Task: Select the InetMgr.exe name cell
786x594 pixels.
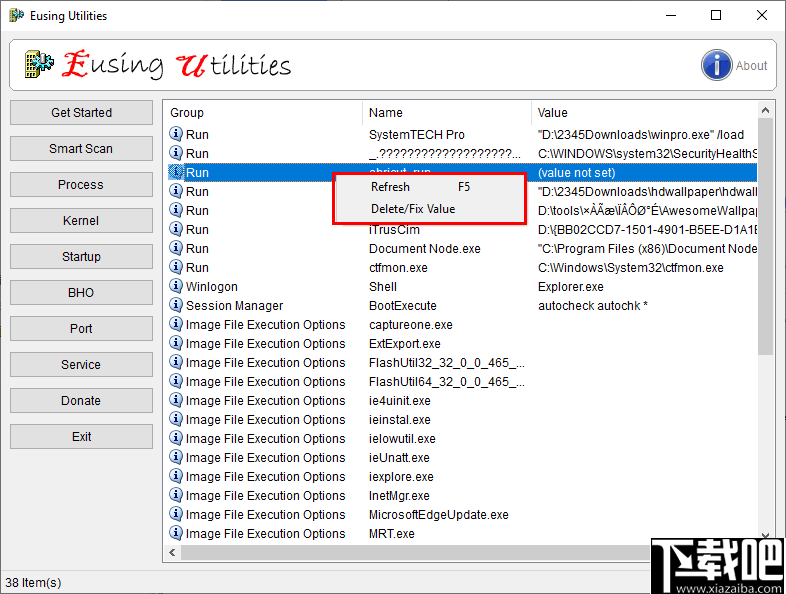Action: point(399,496)
